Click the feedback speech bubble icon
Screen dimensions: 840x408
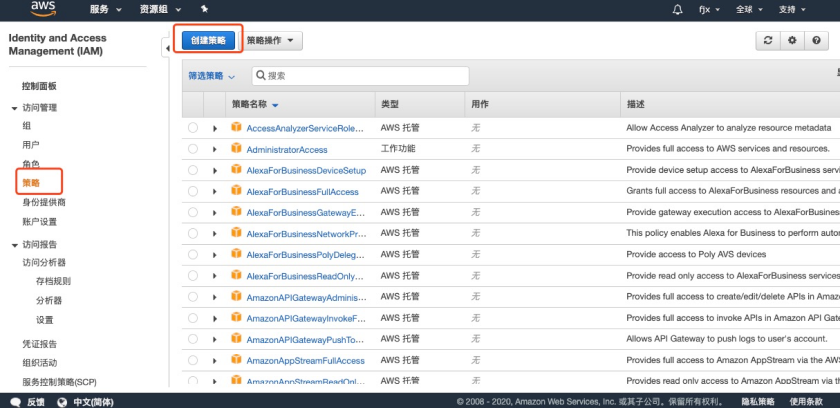16,402
